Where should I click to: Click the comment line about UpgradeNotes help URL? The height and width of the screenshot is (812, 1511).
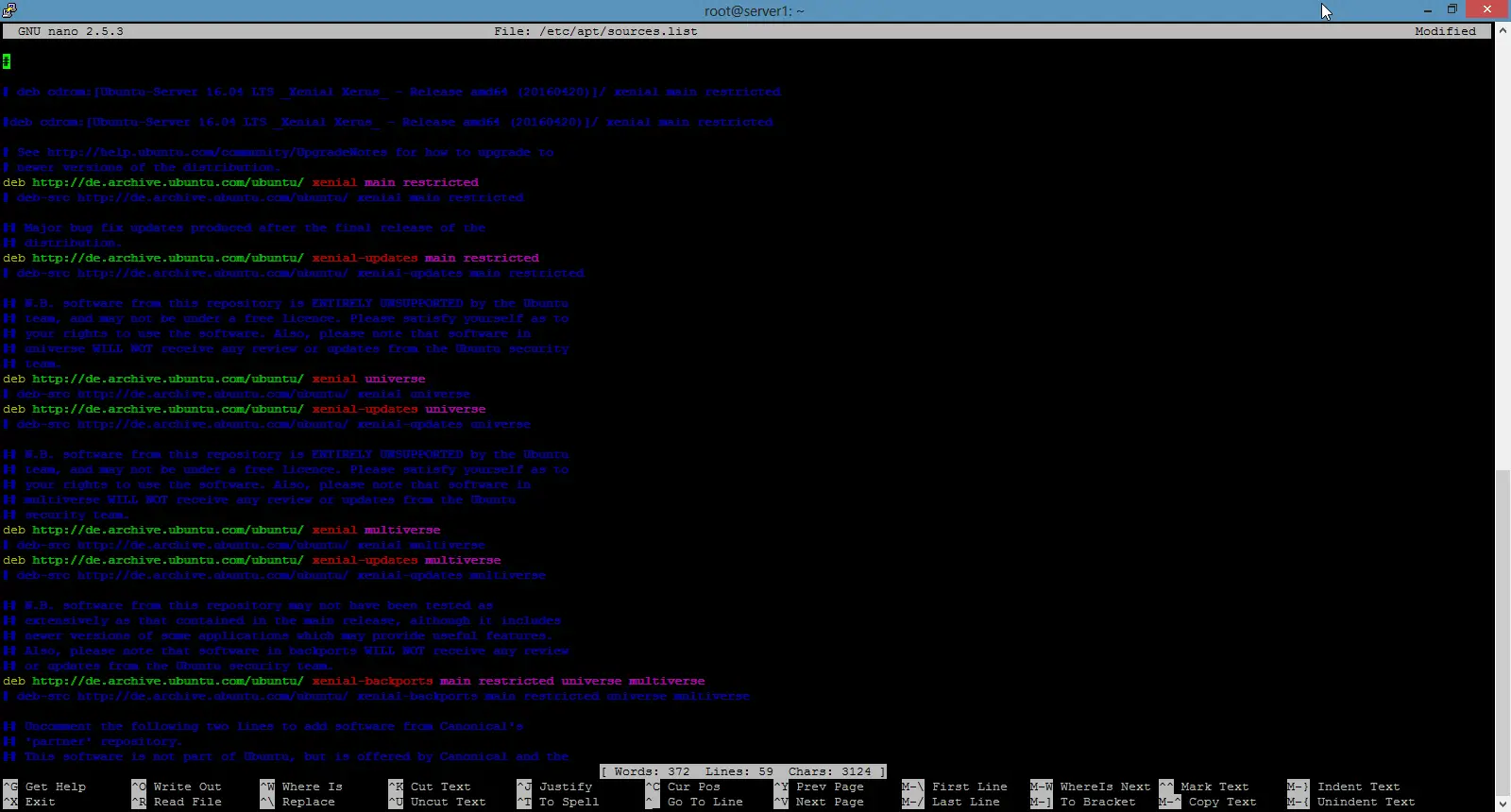[279, 152]
